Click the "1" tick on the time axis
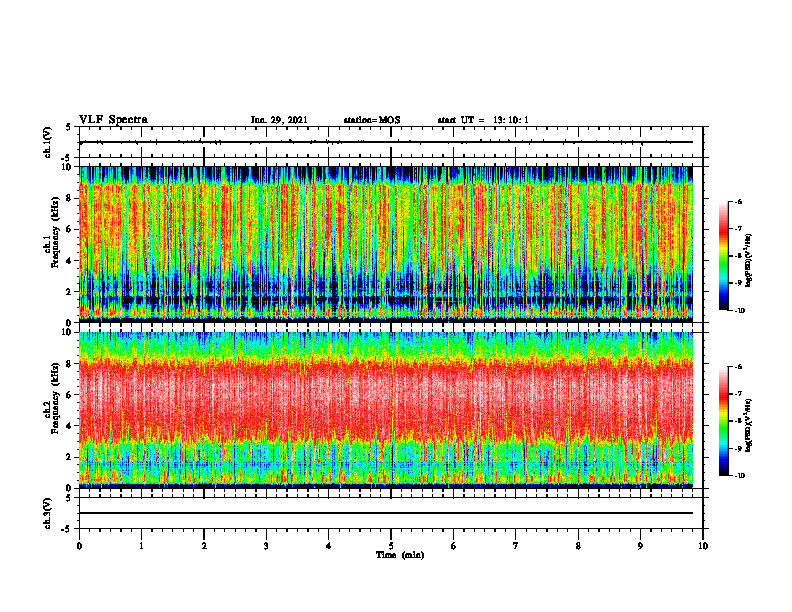Viewport: 792px width, 612px height. [x=141, y=546]
